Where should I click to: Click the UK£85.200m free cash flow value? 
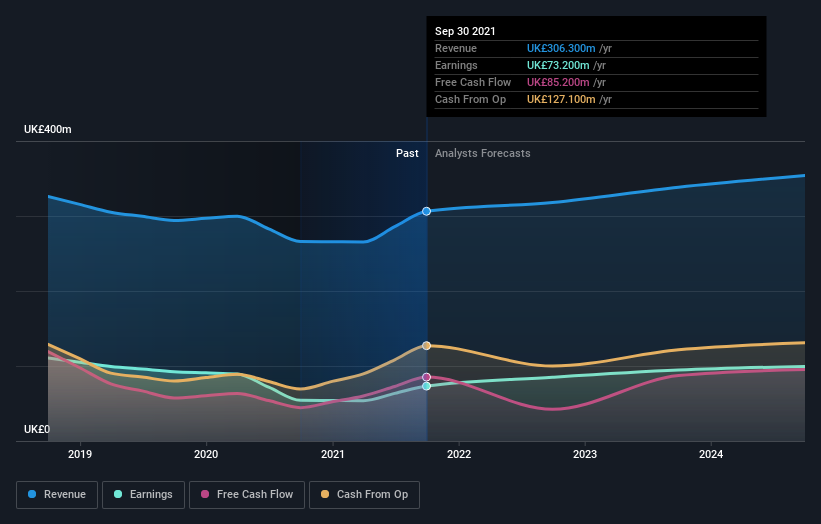[x=558, y=82]
